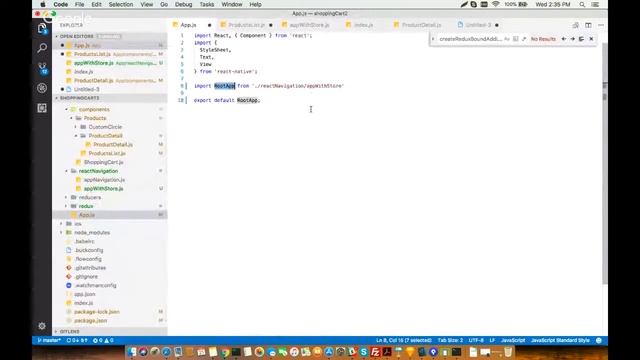Click Open Changes icon in editor title bar
Screen dimensions: 640x360
[576, 25]
